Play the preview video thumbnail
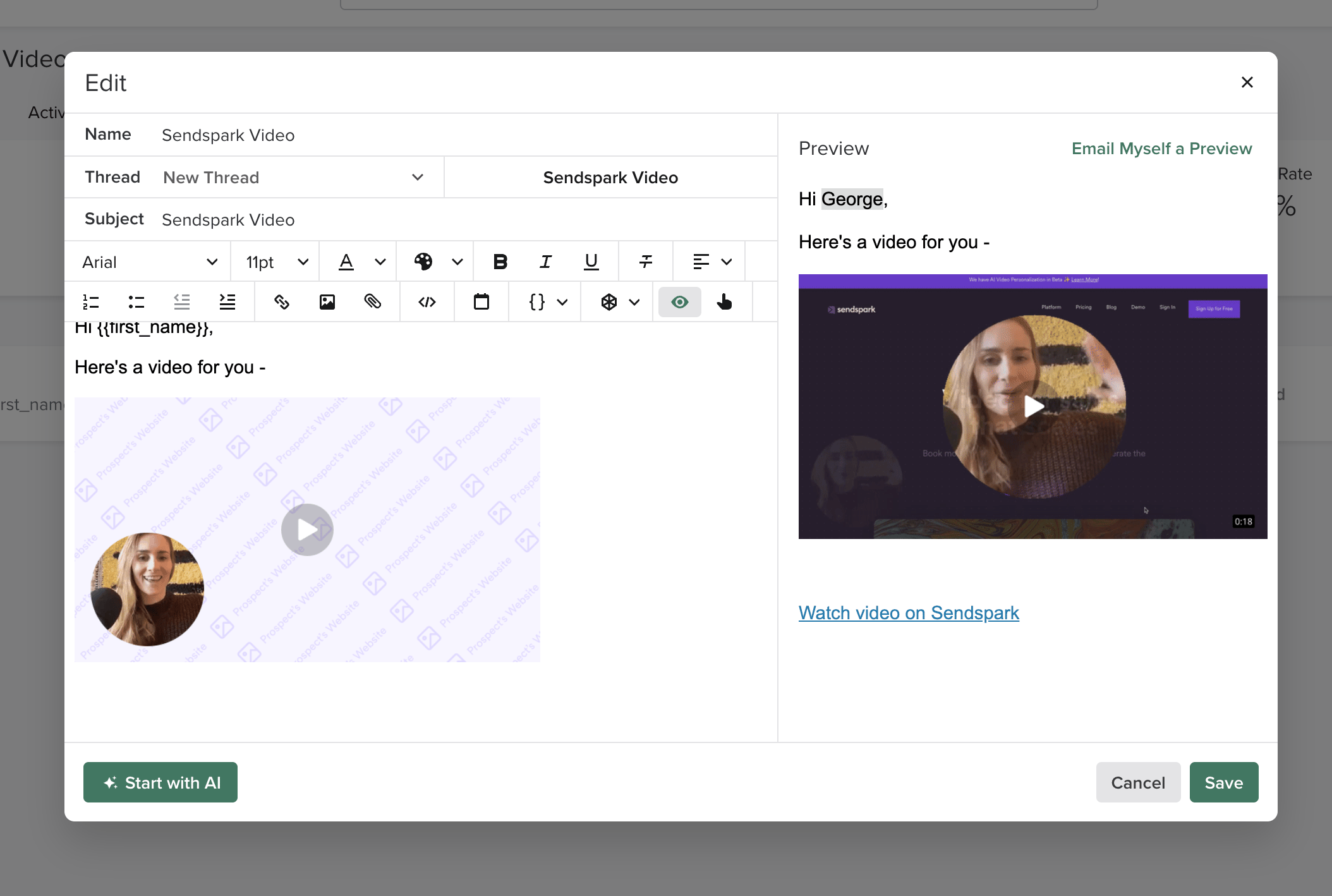Image resolution: width=1332 pixels, height=896 pixels. point(1033,406)
